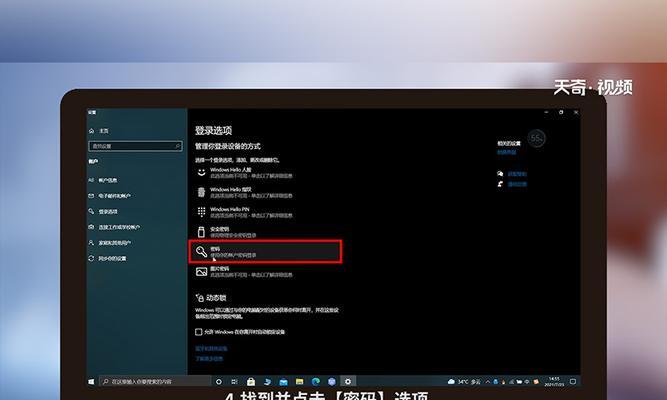
Task: Open the Account info (帐户信息) section
Action: click(103, 180)
